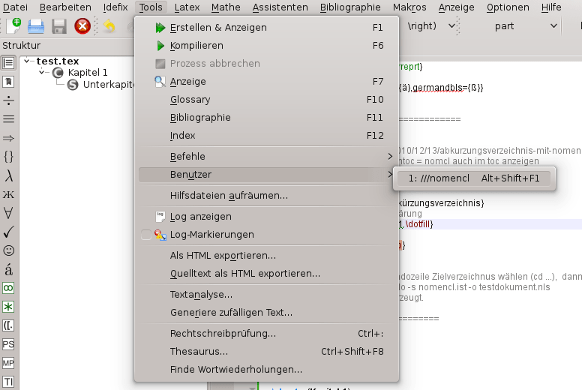This screenshot has width=582, height=390.
Task: Open Thesaurus menu entry
Action: [x=266, y=351]
